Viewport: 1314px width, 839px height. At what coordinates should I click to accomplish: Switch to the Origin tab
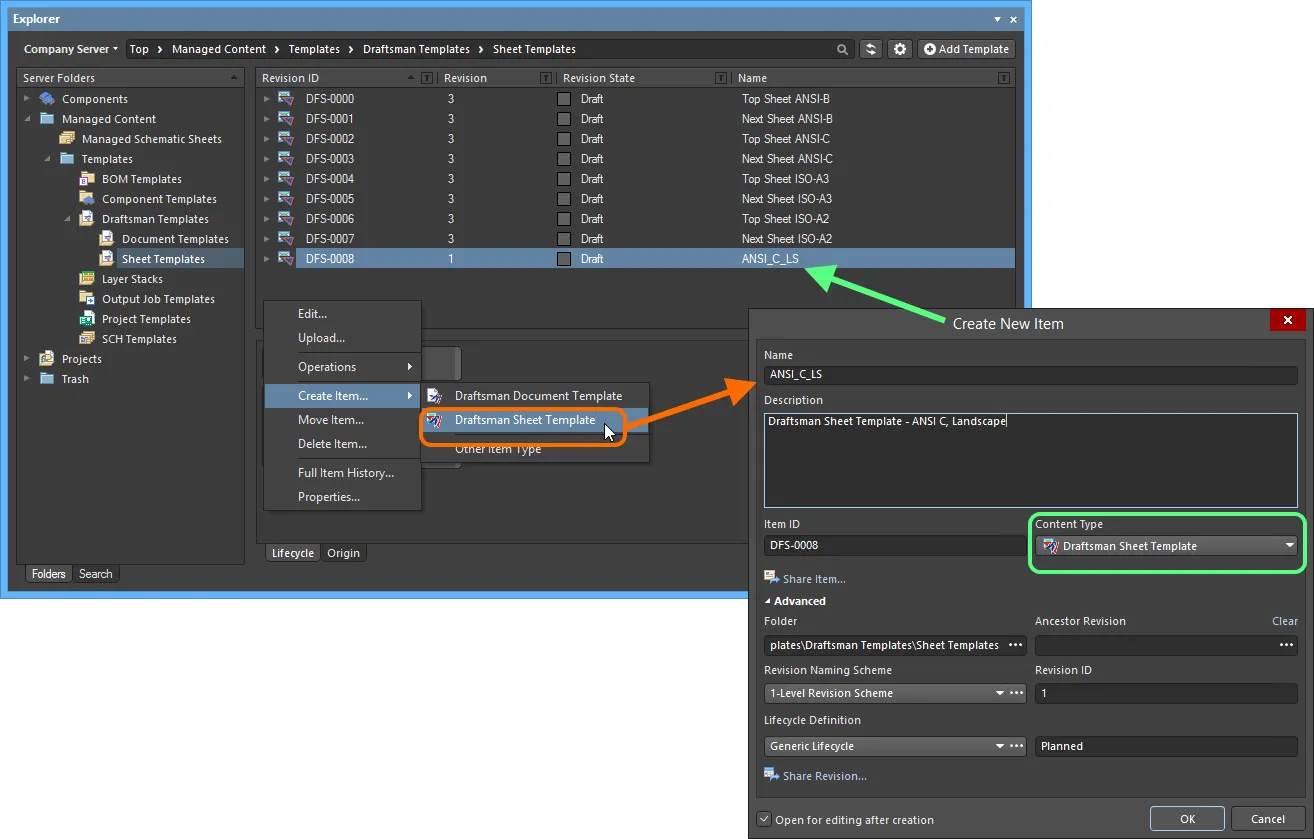[x=343, y=553]
